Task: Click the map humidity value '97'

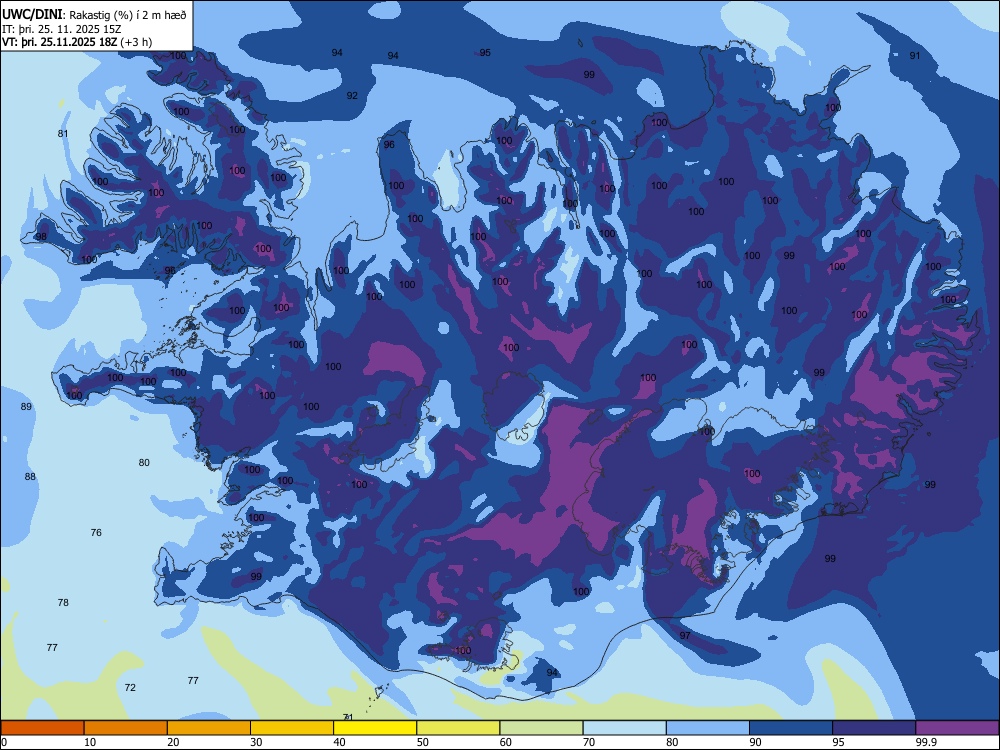Action: tap(685, 635)
